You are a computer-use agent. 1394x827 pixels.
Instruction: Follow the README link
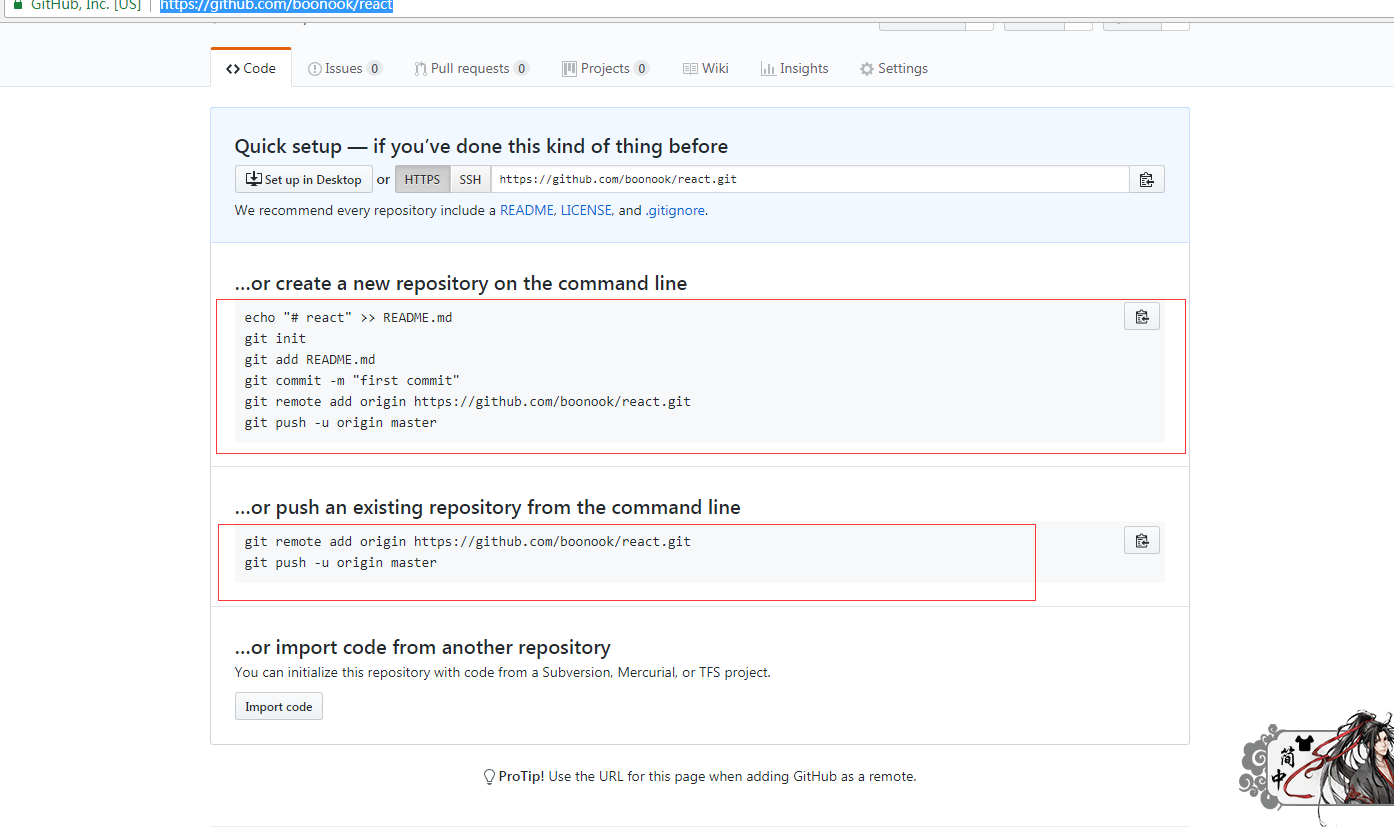[526, 211]
